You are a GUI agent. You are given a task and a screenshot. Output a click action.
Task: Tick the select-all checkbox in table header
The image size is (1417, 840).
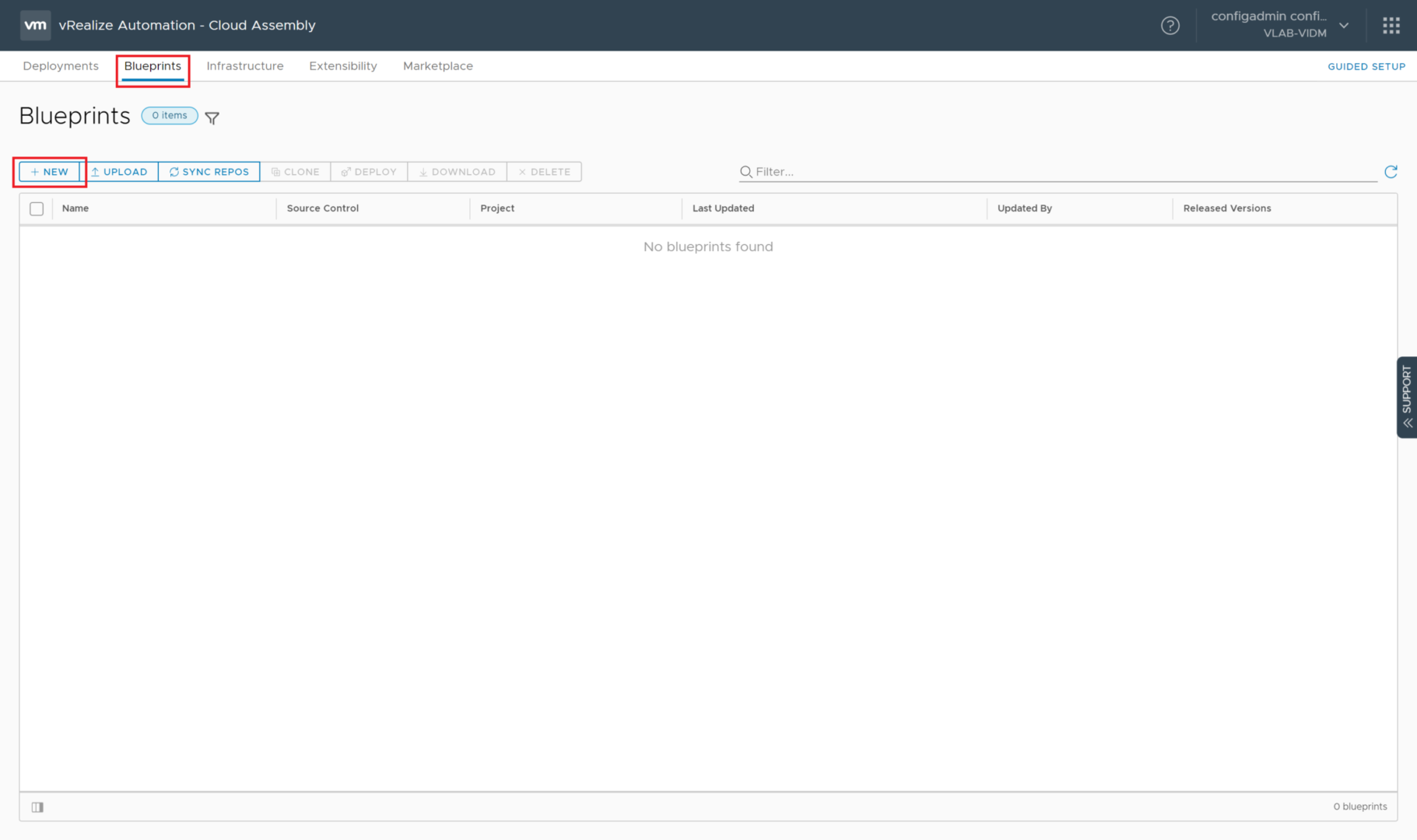coord(37,208)
